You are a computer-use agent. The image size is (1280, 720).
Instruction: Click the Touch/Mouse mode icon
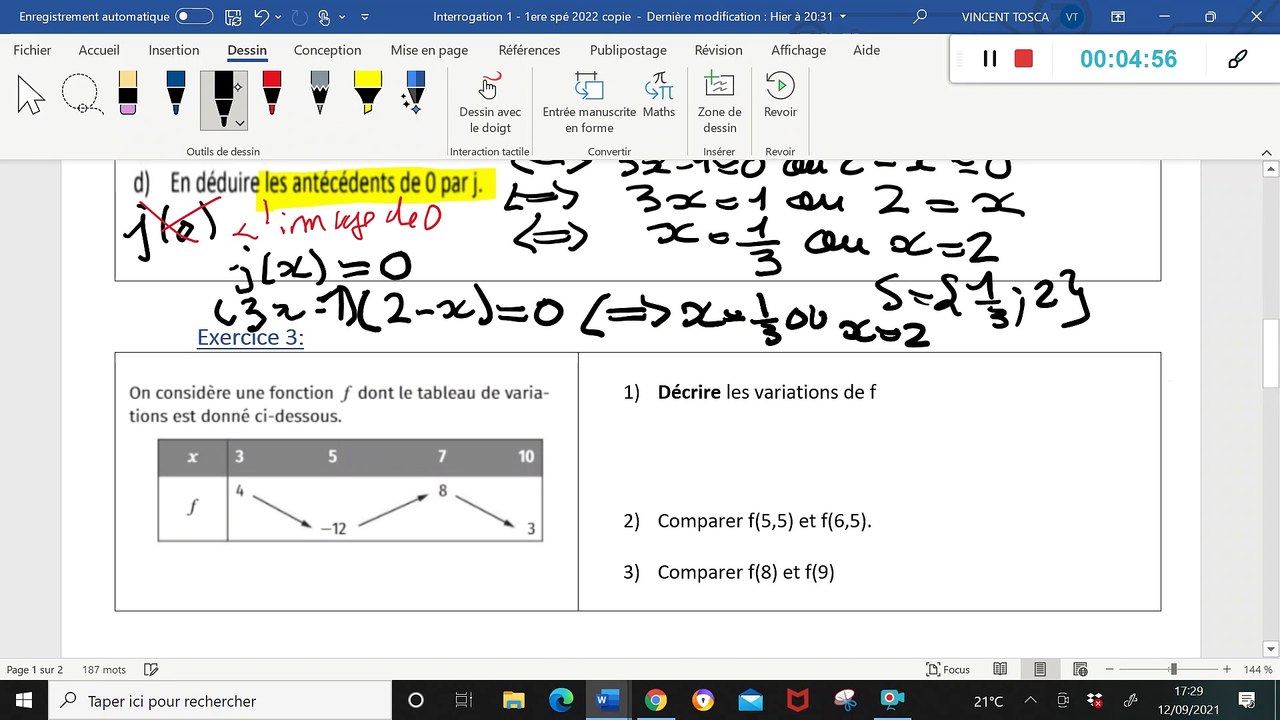(x=324, y=17)
